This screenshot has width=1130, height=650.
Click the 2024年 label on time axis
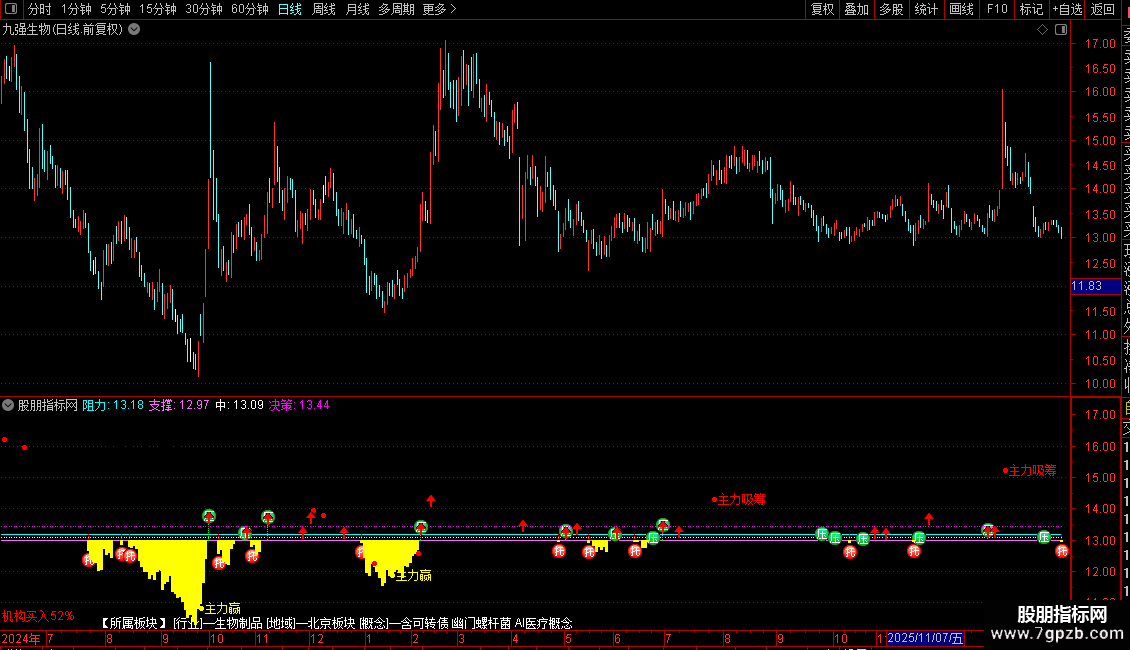[x=21, y=638]
